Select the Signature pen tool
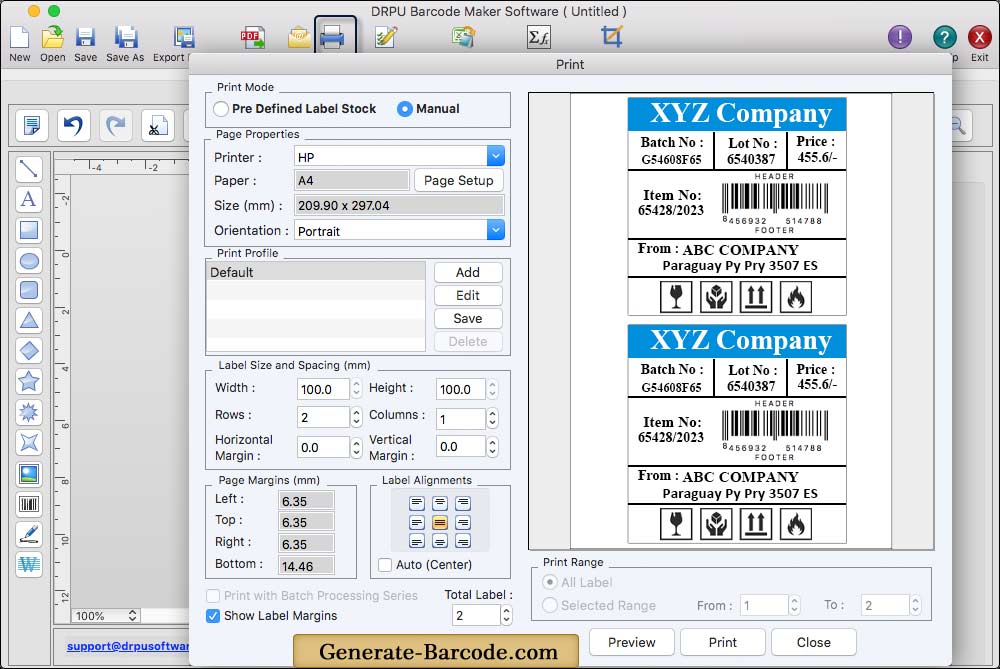The image size is (1000, 669). [29, 534]
